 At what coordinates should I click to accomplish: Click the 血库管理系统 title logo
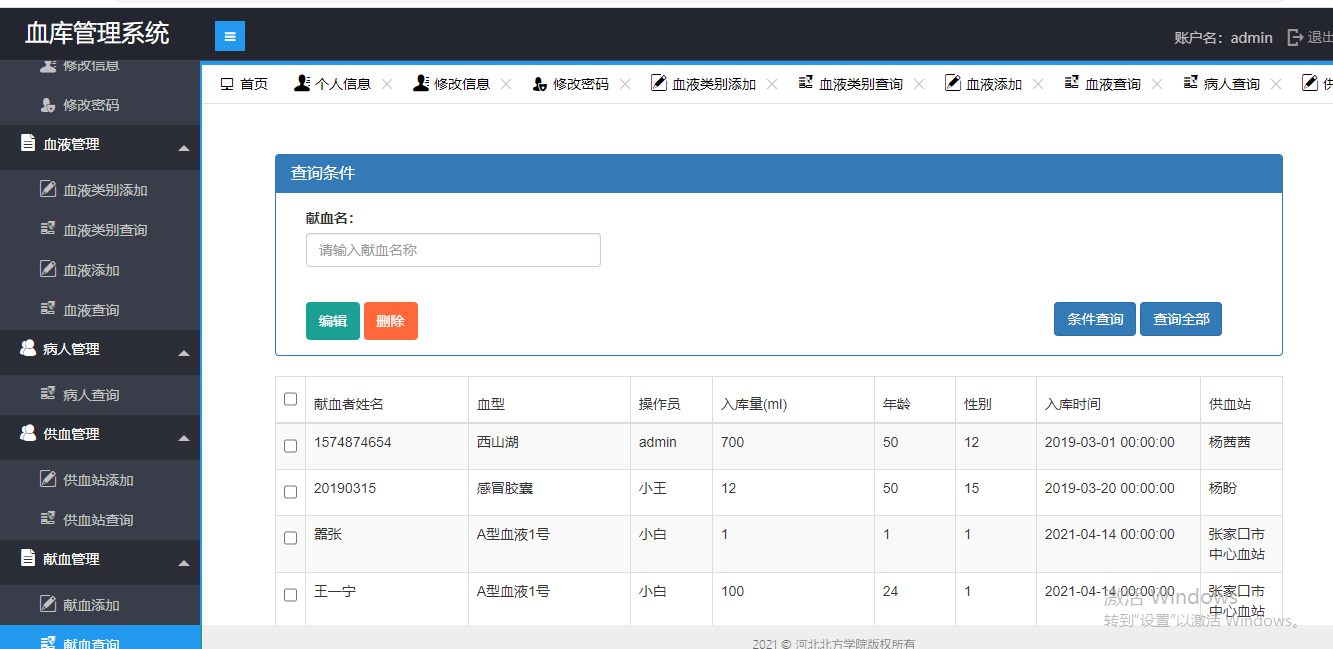coord(97,33)
